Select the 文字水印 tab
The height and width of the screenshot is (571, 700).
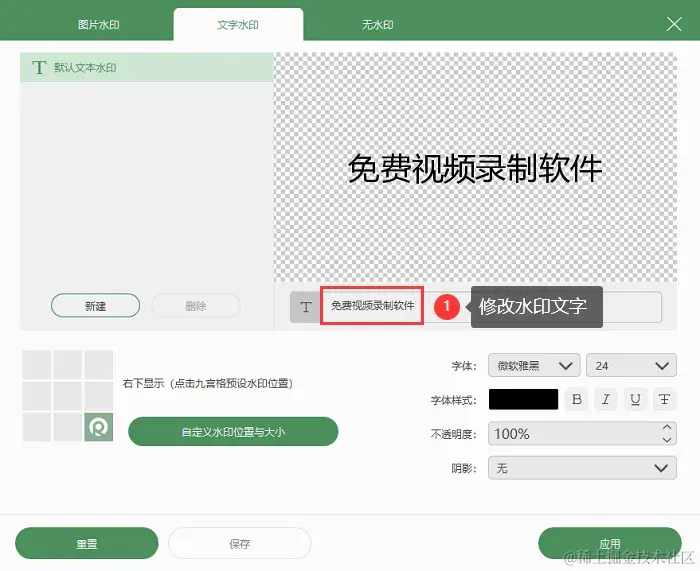point(238,25)
